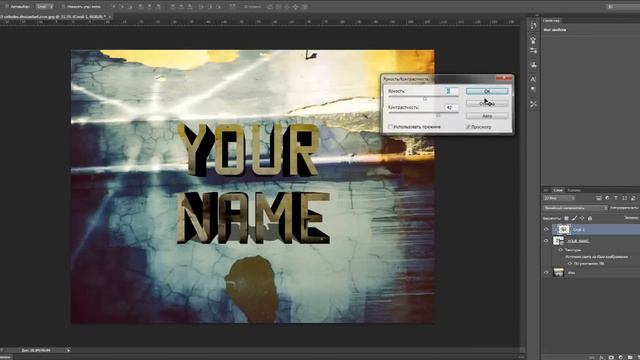Click the lock all padlock icon
The image size is (640, 360).
tap(590, 218)
